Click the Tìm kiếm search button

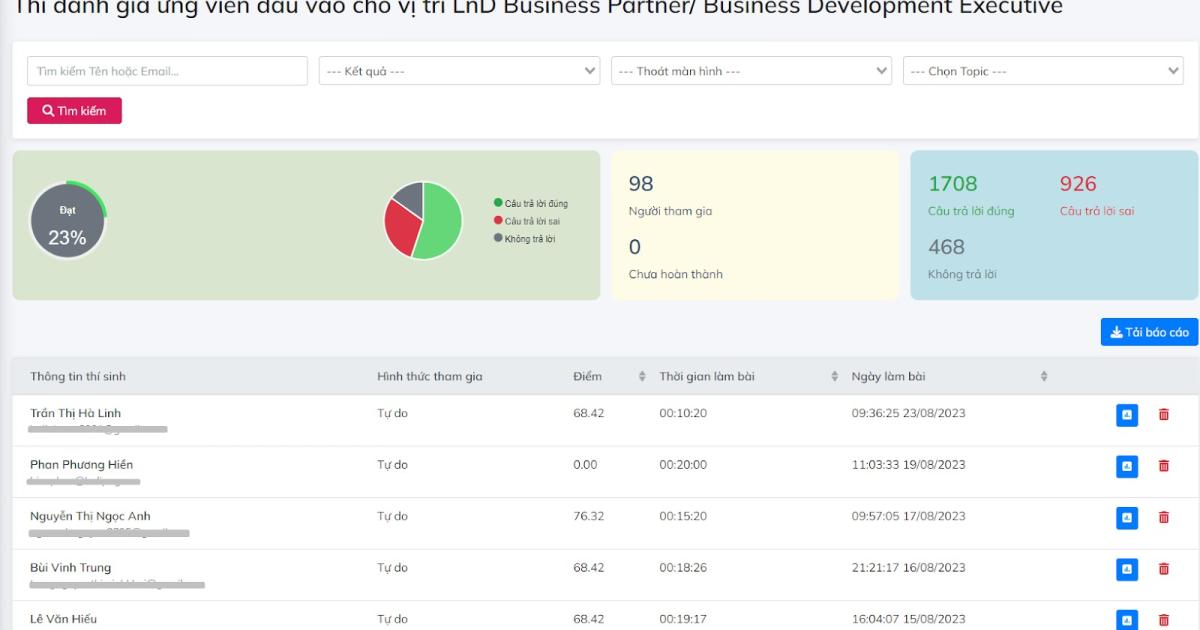point(74,111)
